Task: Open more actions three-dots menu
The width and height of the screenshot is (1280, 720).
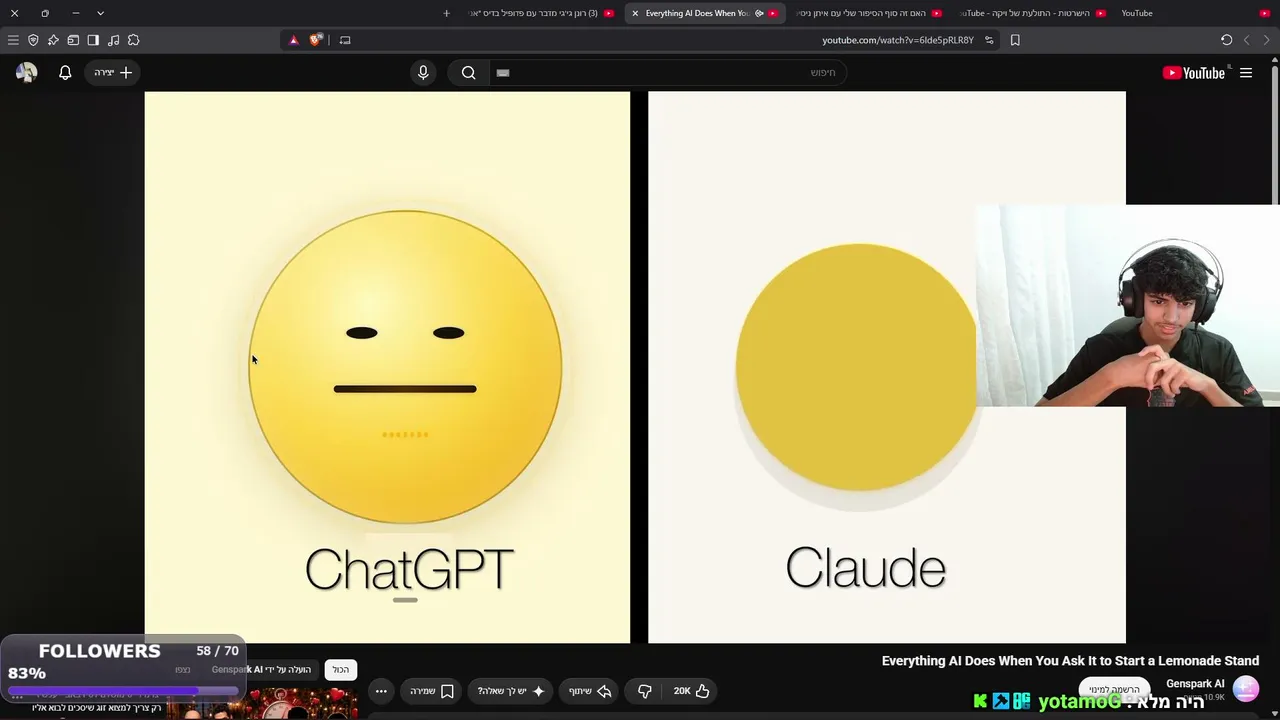Action: click(381, 691)
